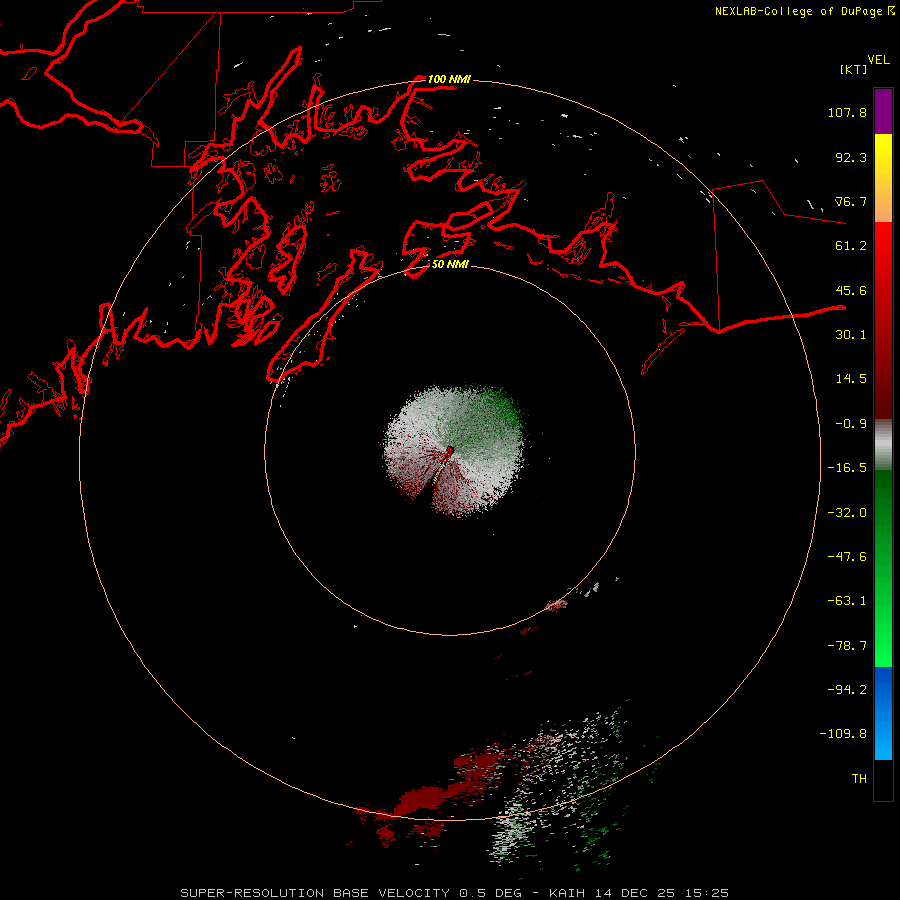Click the -47.6 velocity scale value
This screenshot has width=900, height=900.
tap(847, 557)
